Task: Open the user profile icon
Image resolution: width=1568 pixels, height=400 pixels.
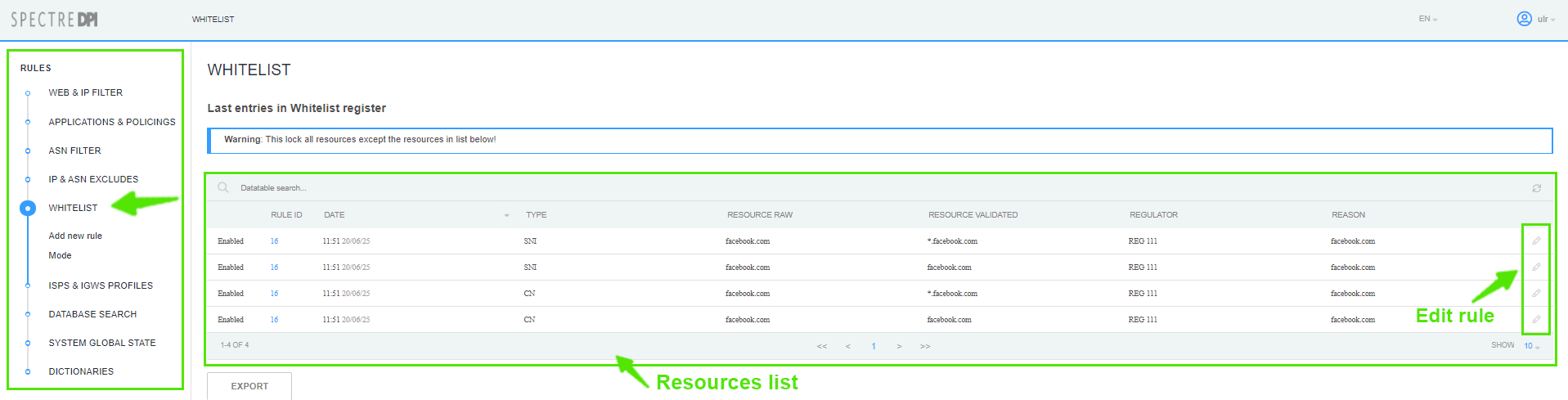Action: coord(1524,19)
